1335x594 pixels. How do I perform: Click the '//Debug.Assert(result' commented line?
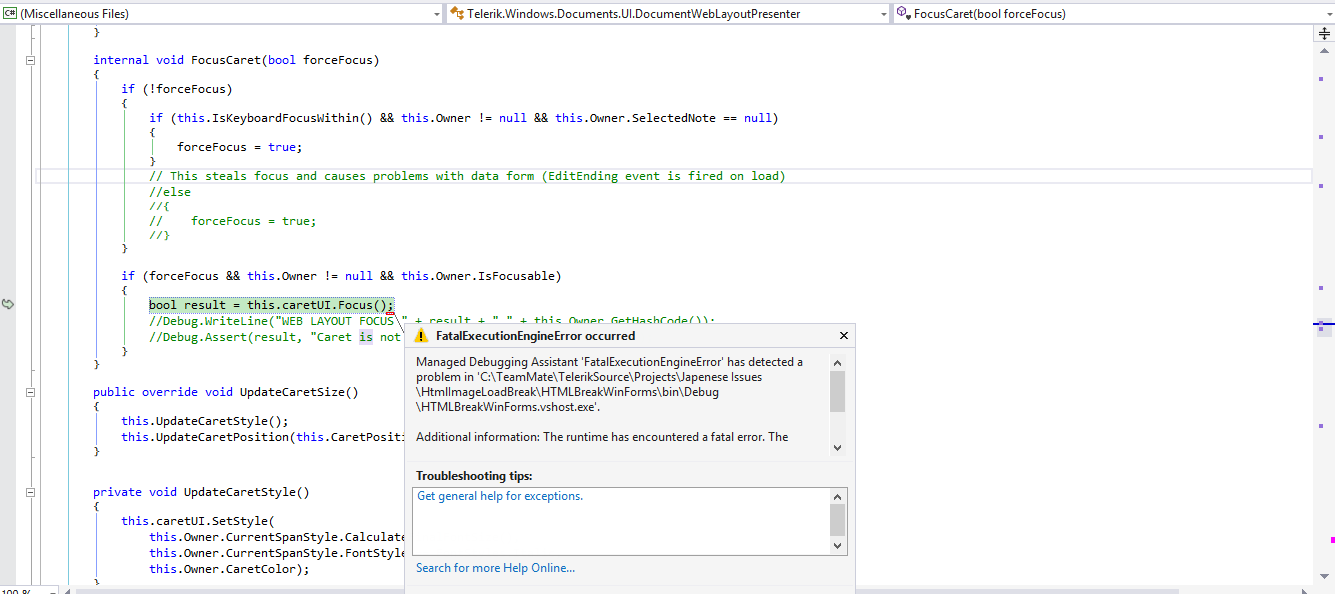[x=275, y=337]
